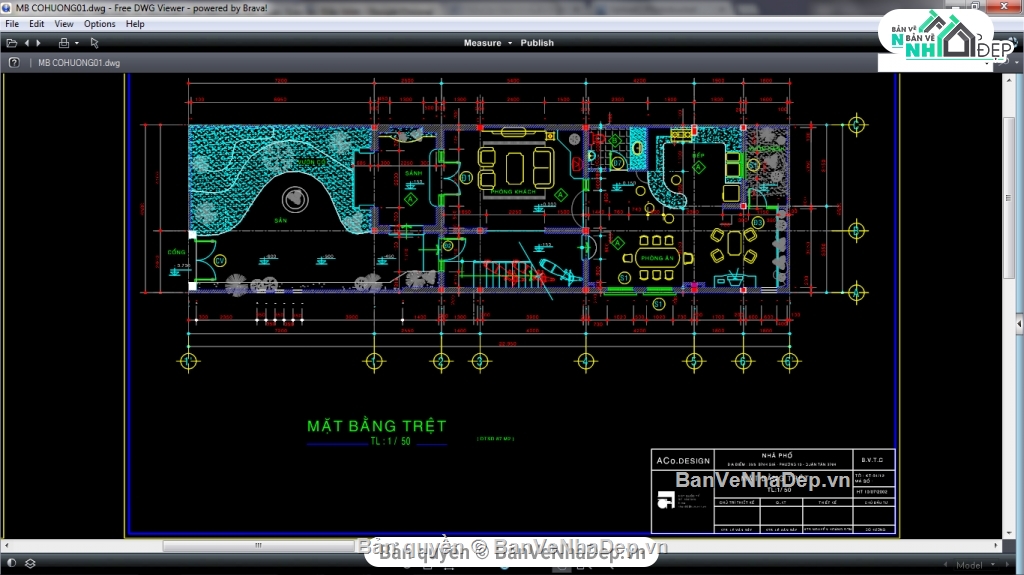Image resolution: width=1024 pixels, height=575 pixels.
Task: Click the help question mark icon
Action: (x=14, y=62)
